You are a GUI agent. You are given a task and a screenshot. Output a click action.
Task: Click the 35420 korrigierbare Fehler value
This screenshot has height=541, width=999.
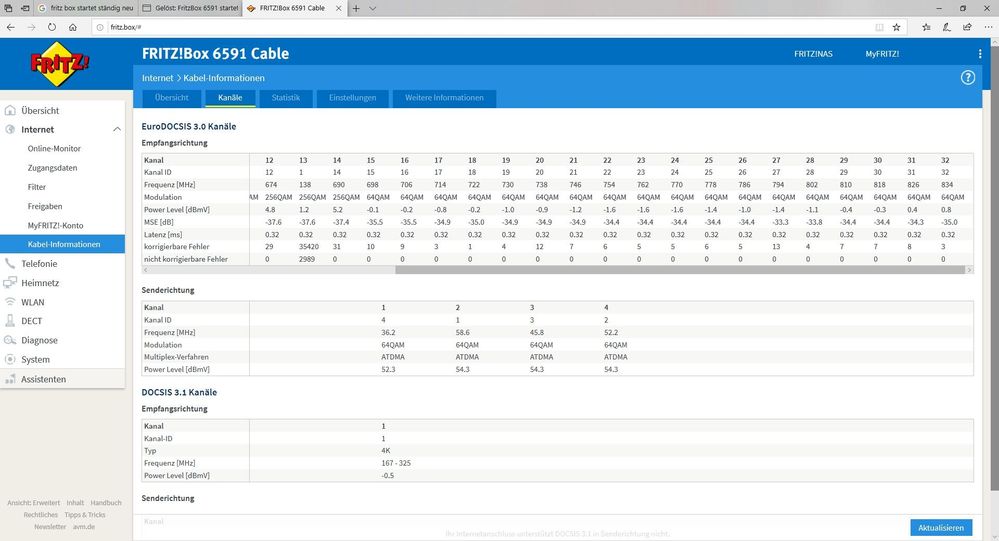309,247
